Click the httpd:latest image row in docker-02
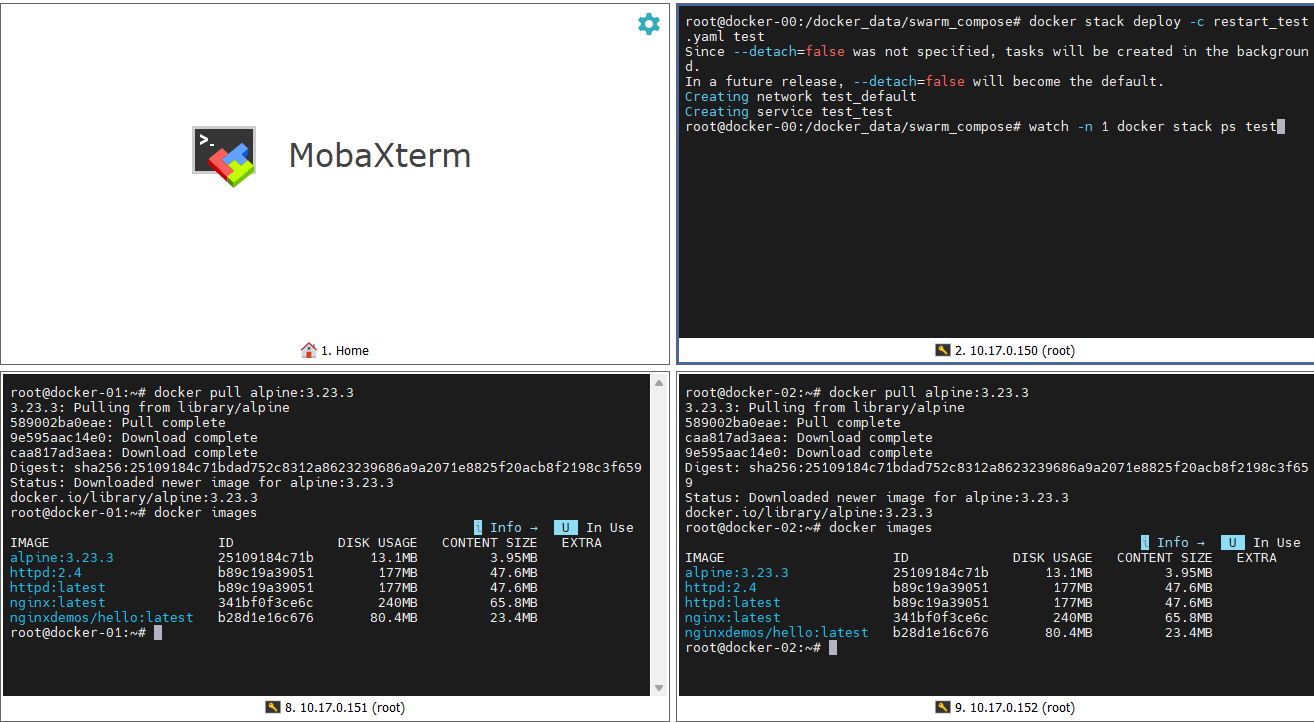This screenshot has width=1314, height=722. point(949,603)
